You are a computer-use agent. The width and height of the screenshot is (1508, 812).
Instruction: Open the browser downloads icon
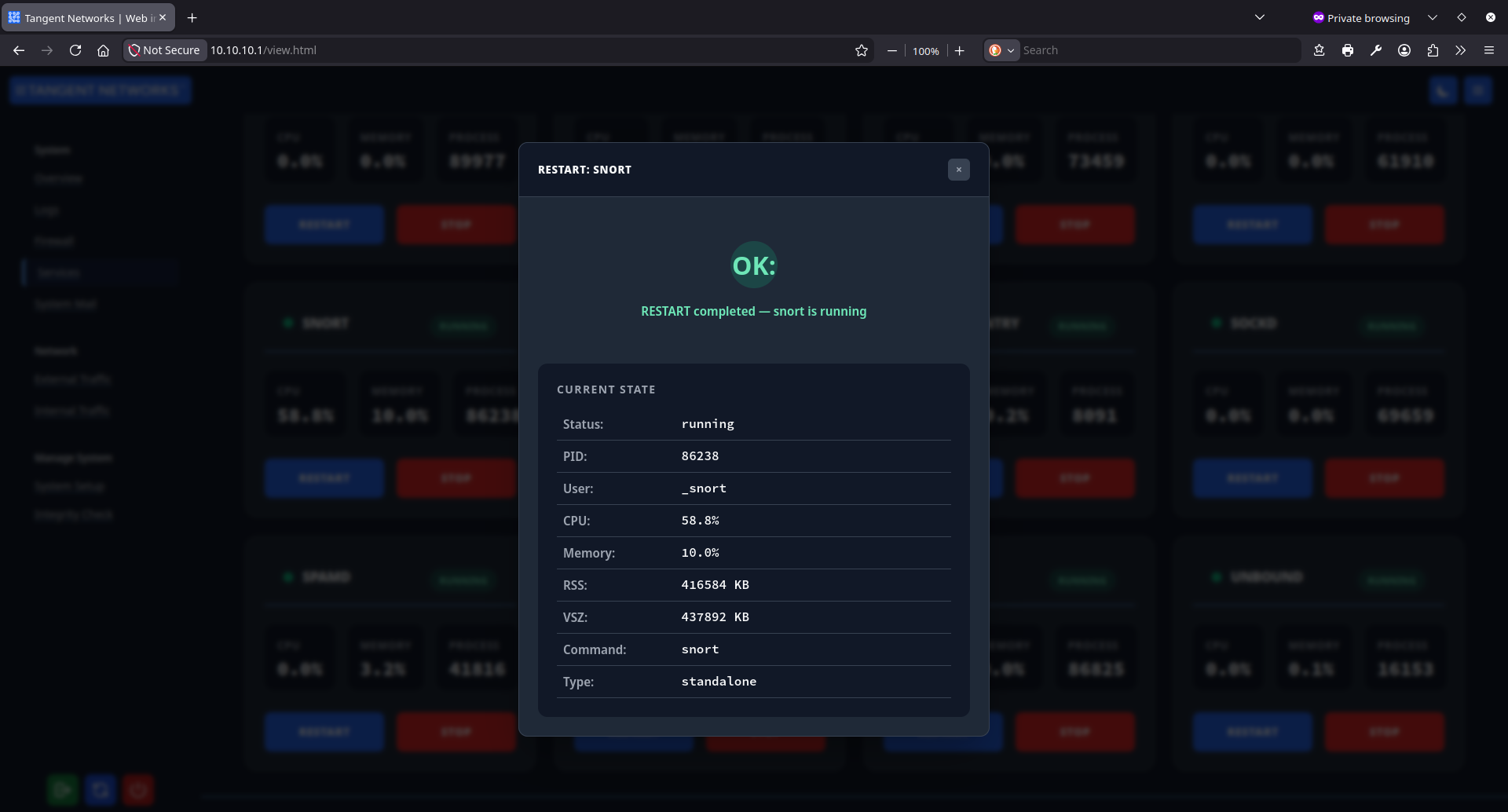[1319, 49]
